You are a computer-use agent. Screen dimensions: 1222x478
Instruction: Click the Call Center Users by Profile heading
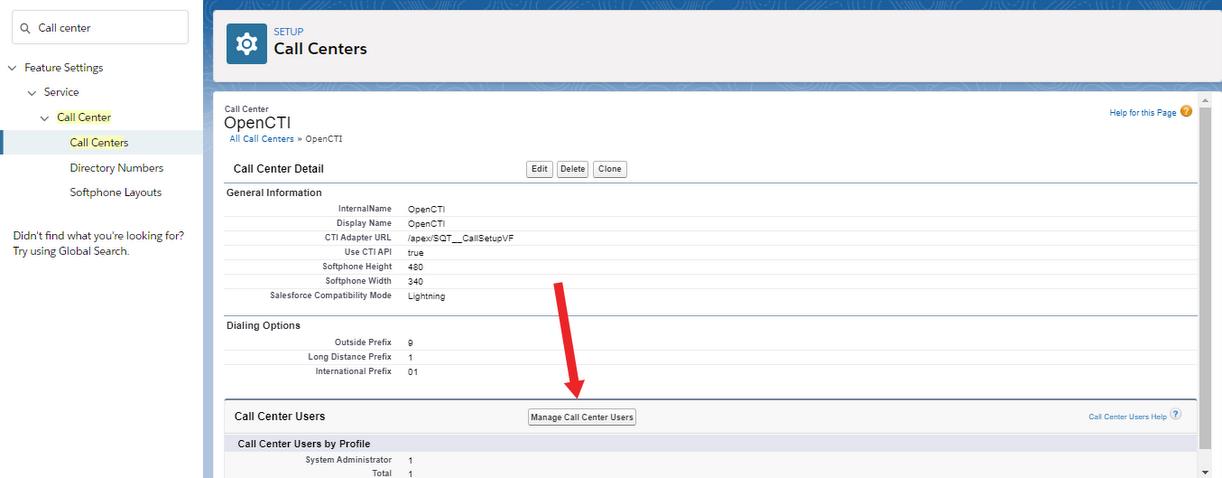click(304, 443)
